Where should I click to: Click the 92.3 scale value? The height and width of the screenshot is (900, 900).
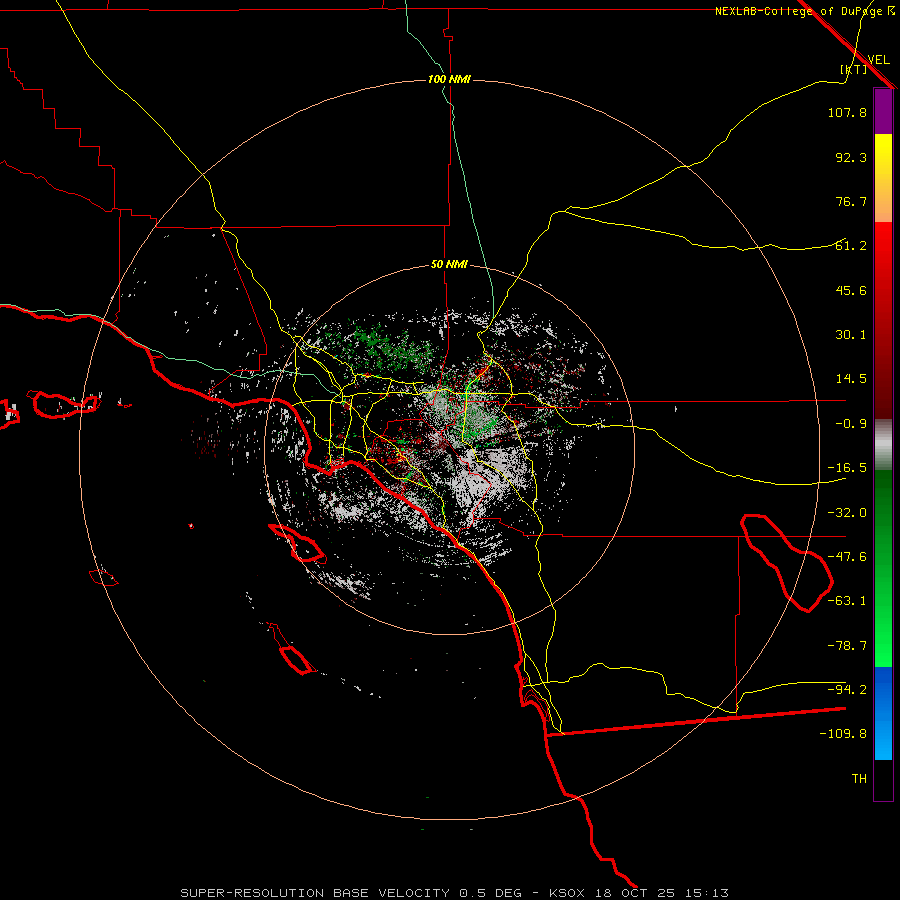tap(851, 157)
